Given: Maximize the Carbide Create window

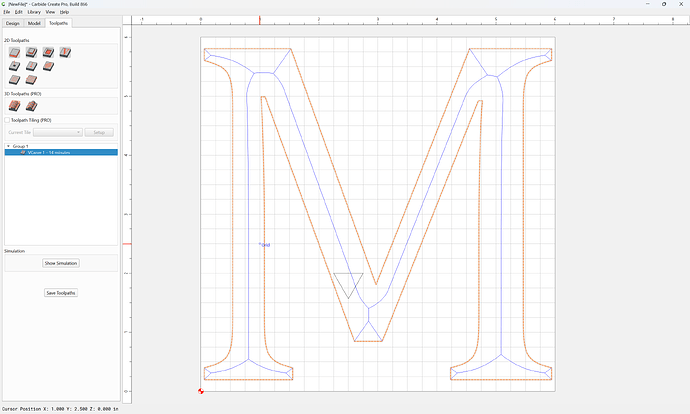Looking at the screenshot, I should point(664,4).
